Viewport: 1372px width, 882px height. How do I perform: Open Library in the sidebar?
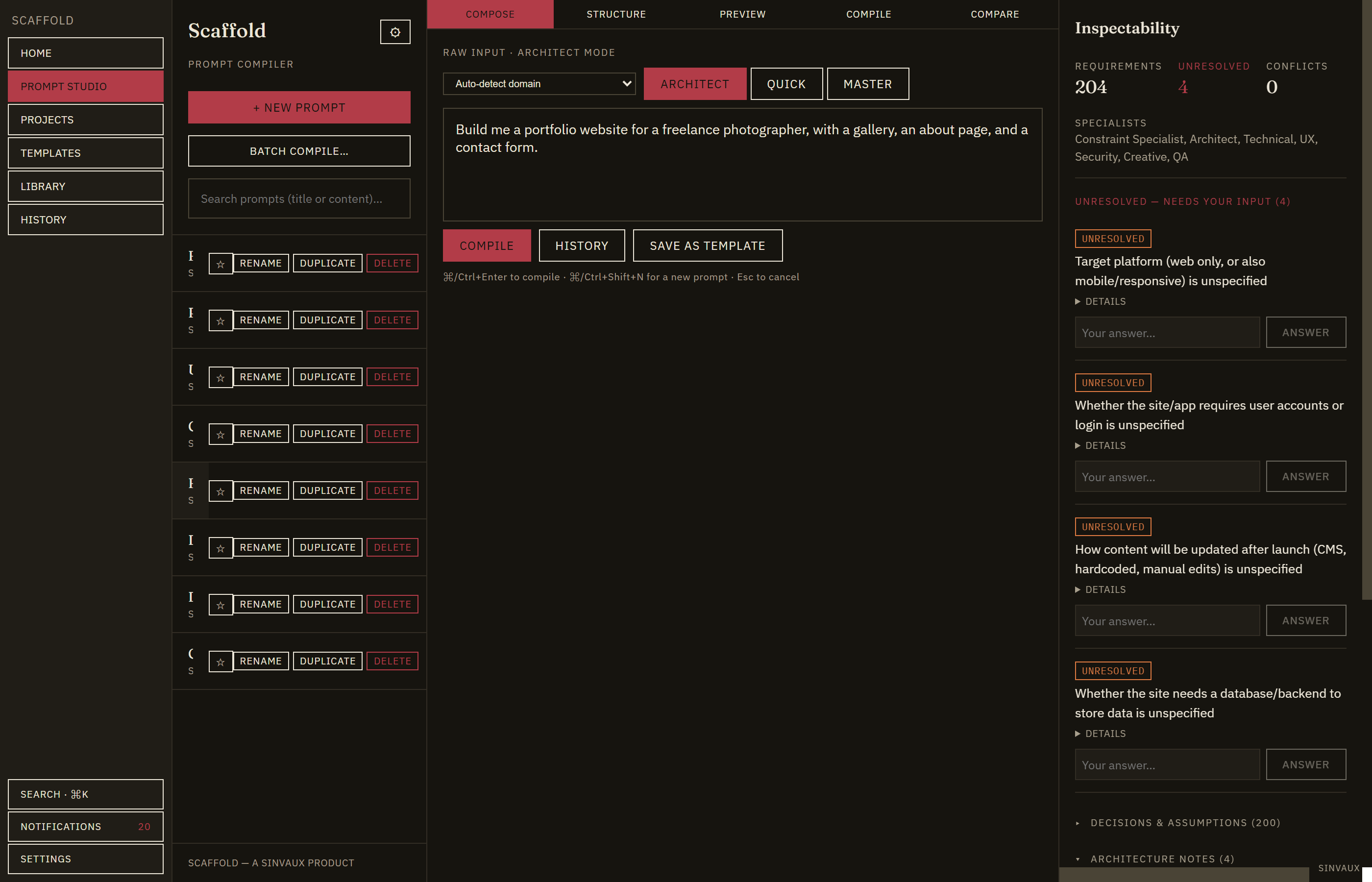click(x=86, y=187)
